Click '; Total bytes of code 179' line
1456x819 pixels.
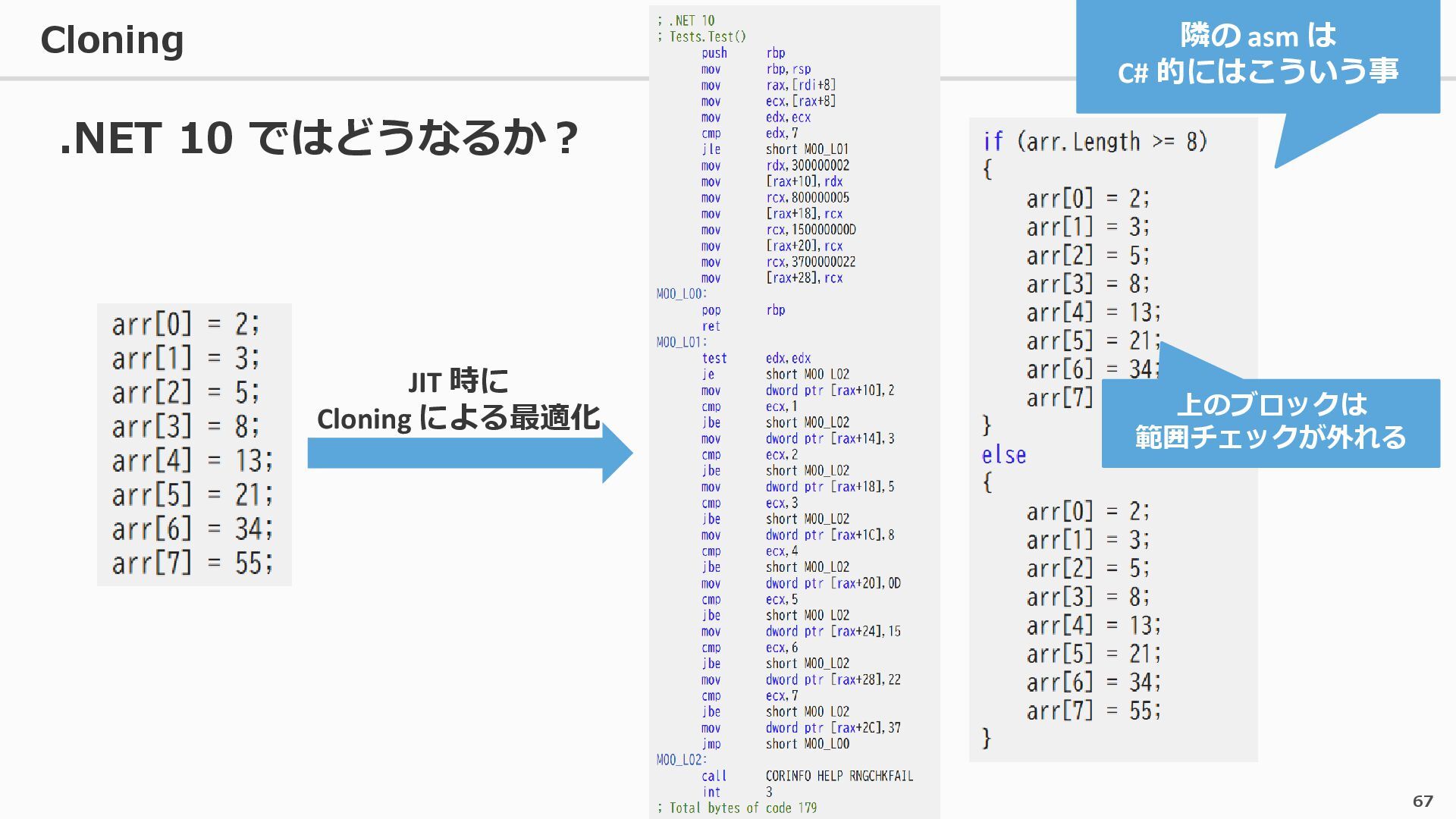[737, 808]
